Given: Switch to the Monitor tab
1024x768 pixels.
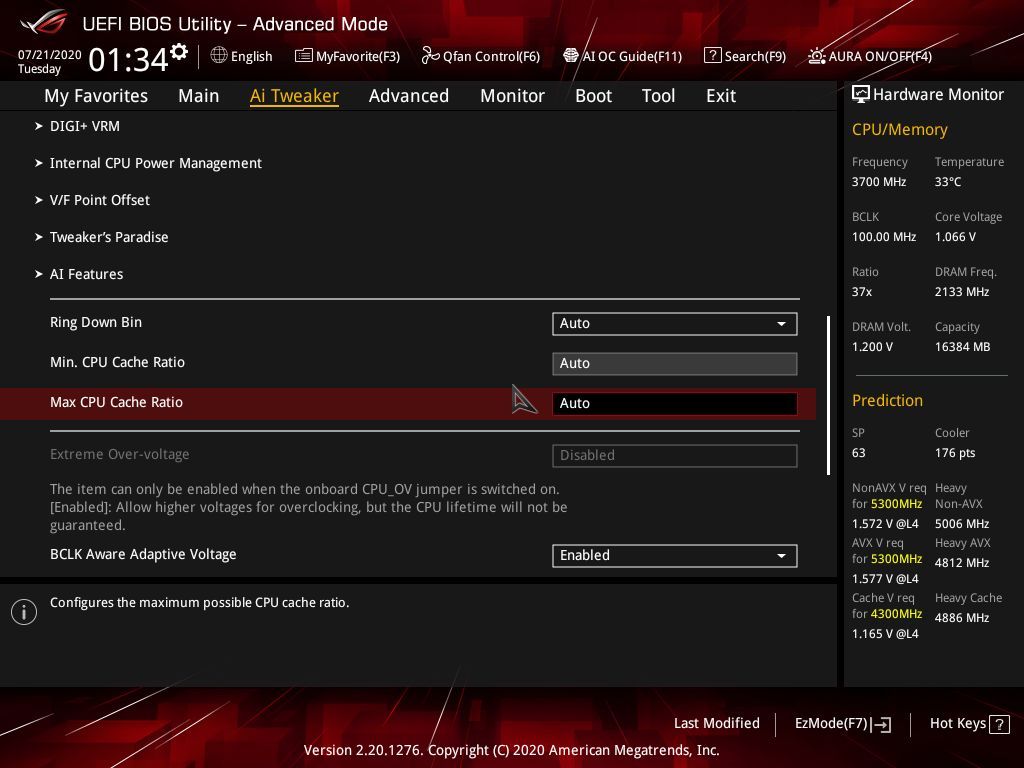Looking at the screenshot, I should [x=513, y=96].
